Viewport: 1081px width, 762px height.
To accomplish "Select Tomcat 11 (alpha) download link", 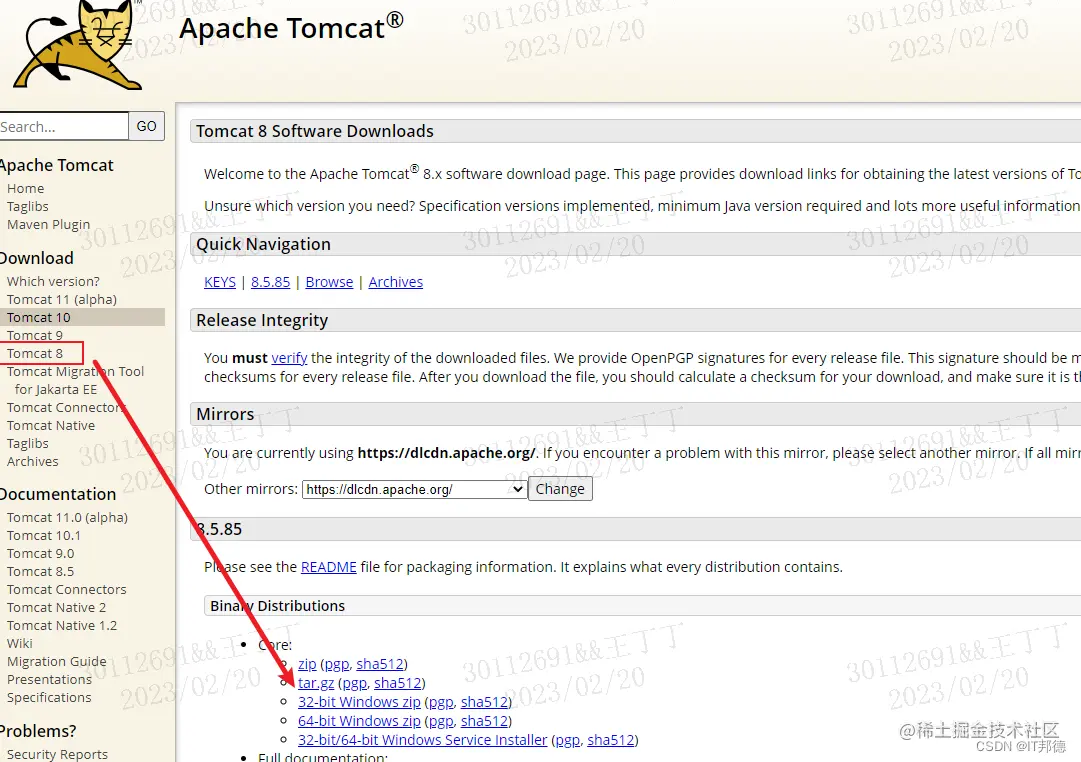I will 62,299.
